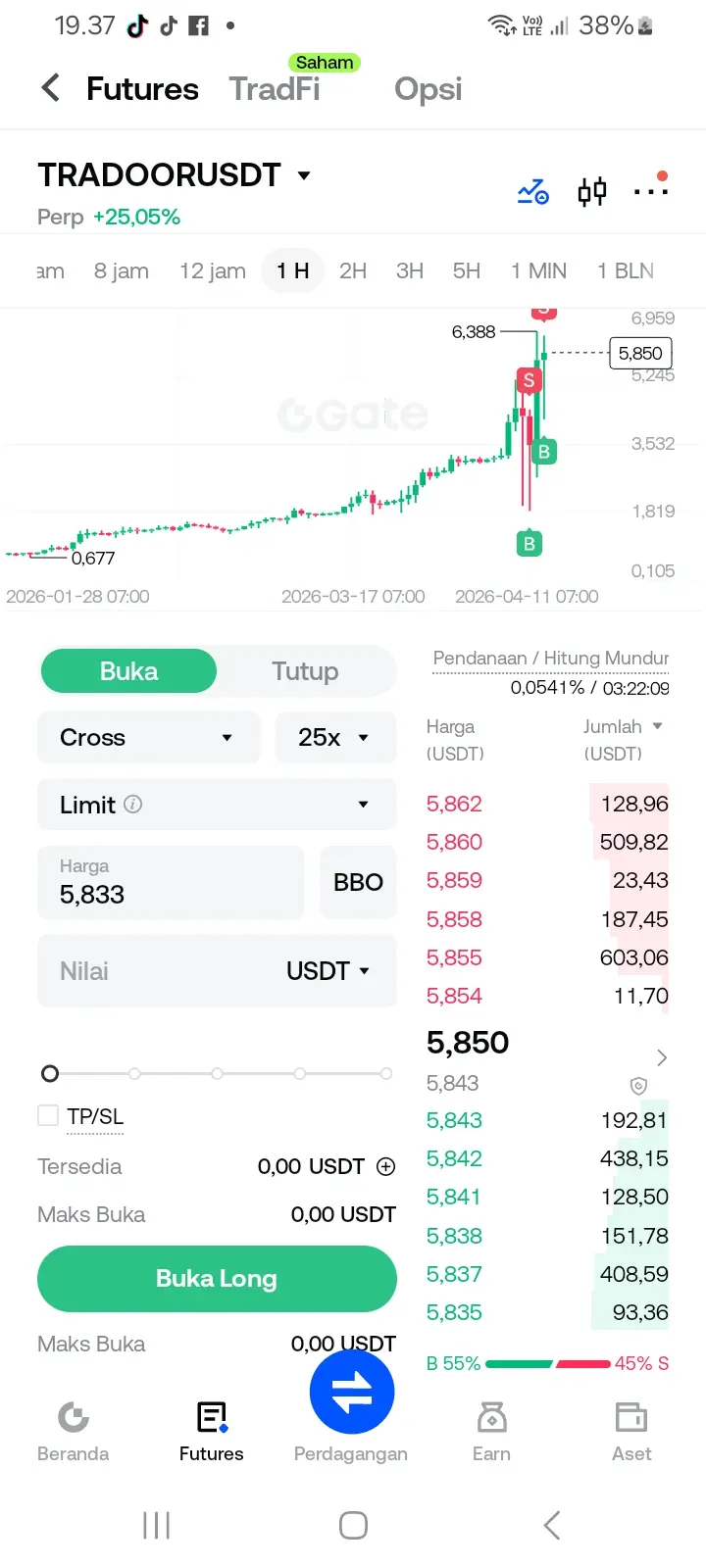Expand the Limit order type dropdown
Viewport: 706px width, 1568px height.
pyautogui.click(x=217, y=805)
